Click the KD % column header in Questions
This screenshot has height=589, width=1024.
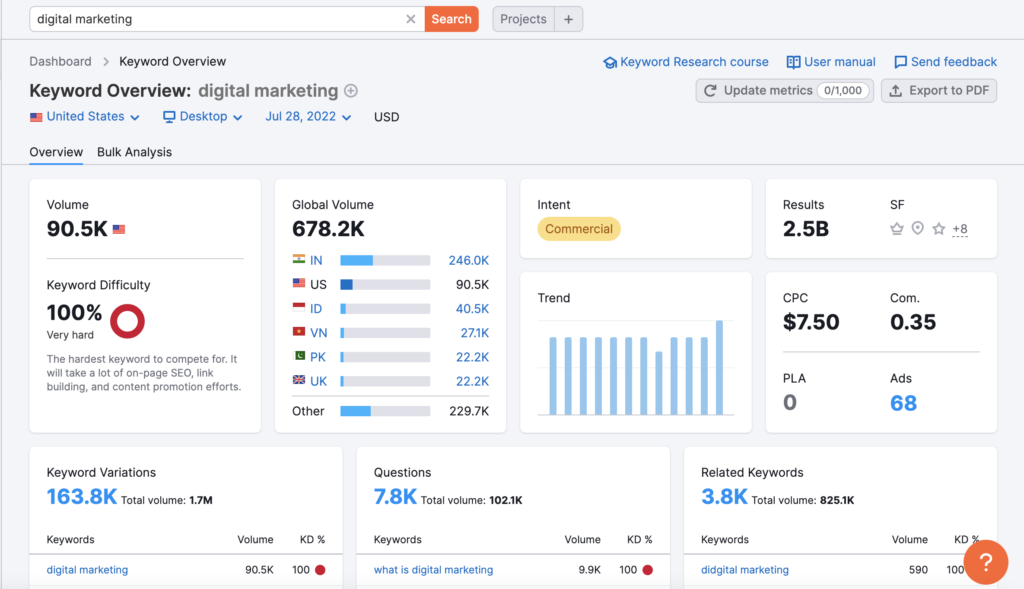click(x=639, y=540)
